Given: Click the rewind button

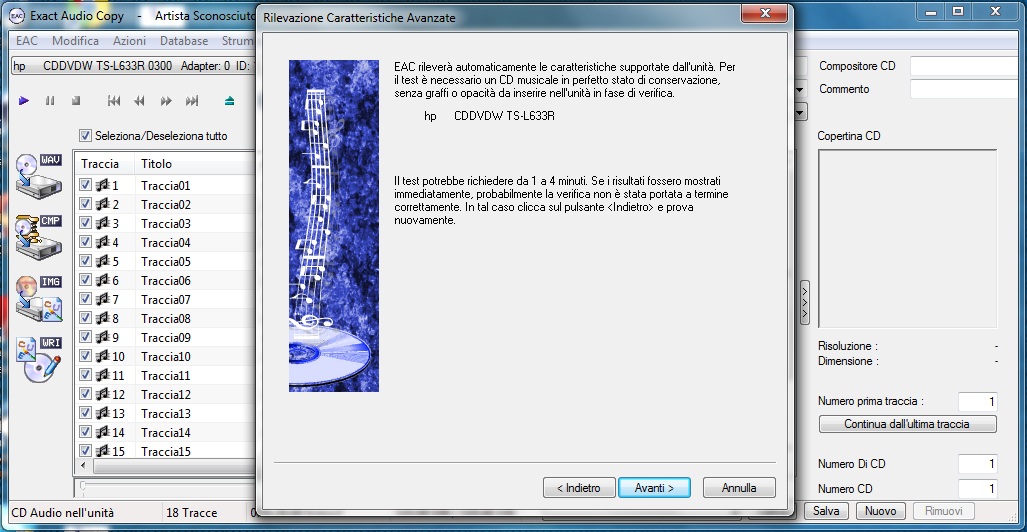Looking at the screenshot, I should point(140,101).
